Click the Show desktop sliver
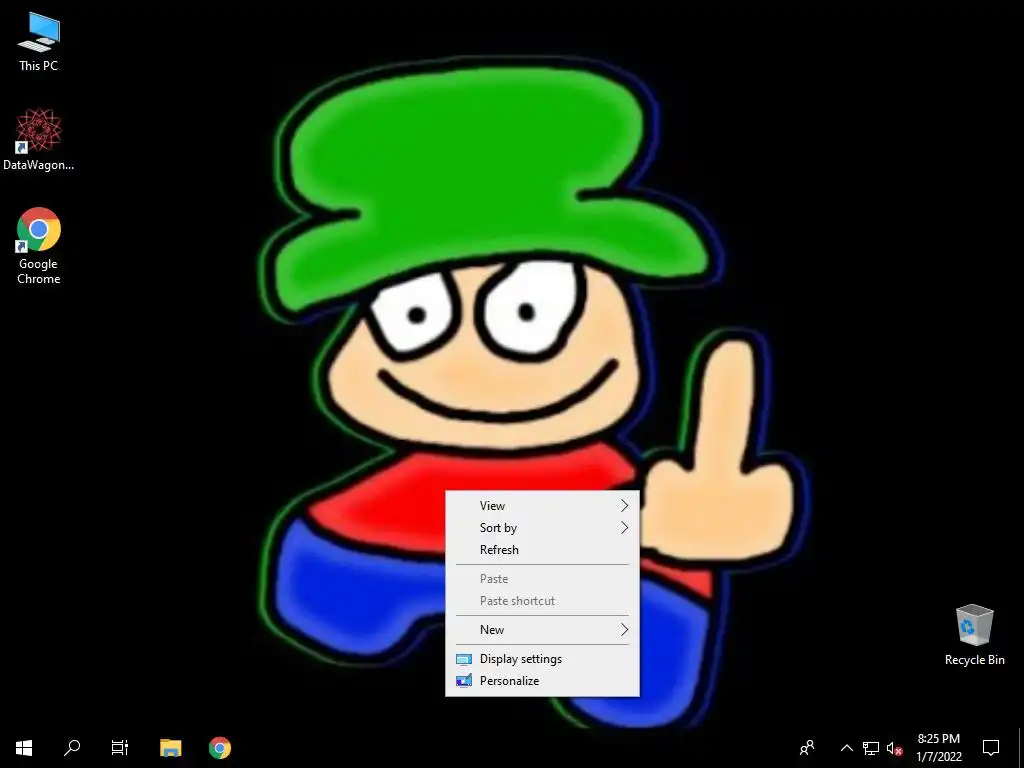Screen dimensions: 1024x768 click(x=1021, y=747)
